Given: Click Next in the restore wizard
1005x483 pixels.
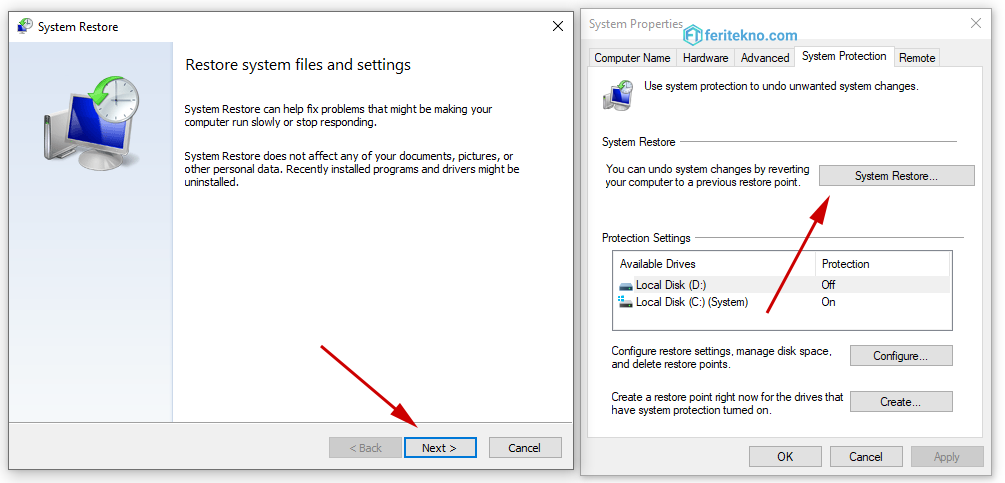Looking at the screenshot, I should click(440, 448).
